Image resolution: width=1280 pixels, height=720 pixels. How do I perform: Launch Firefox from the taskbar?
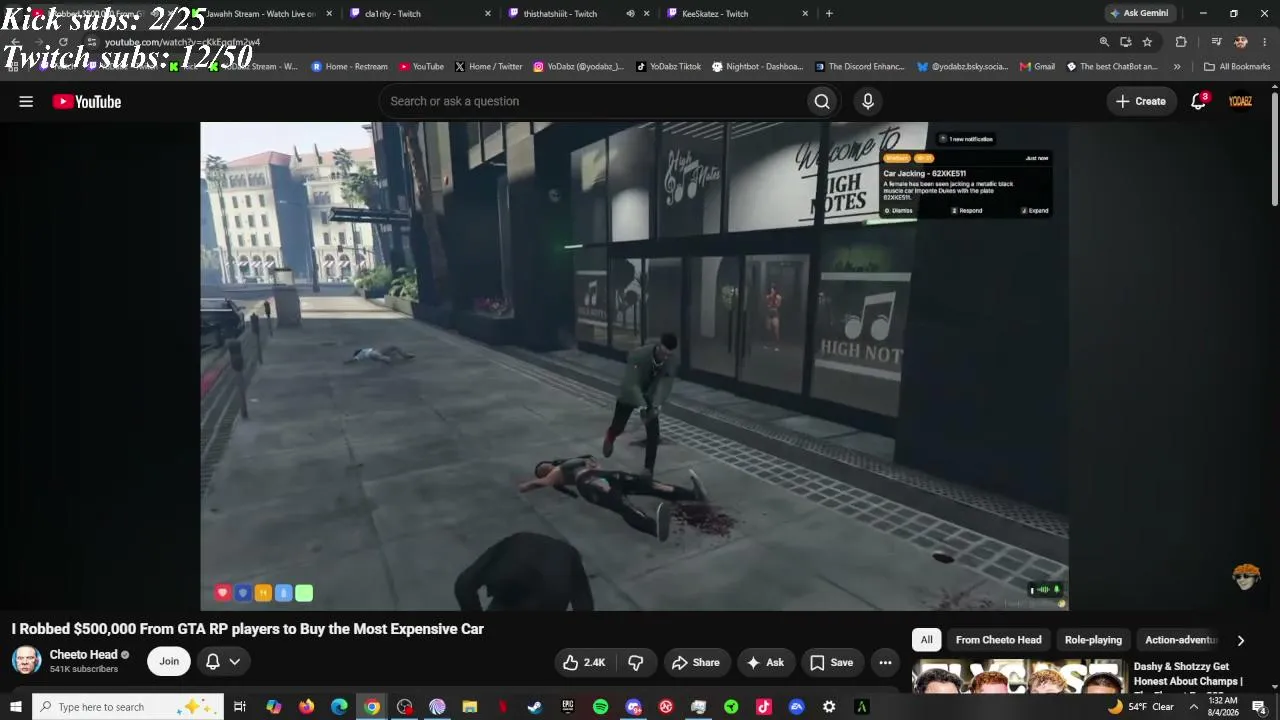point(306,707)
